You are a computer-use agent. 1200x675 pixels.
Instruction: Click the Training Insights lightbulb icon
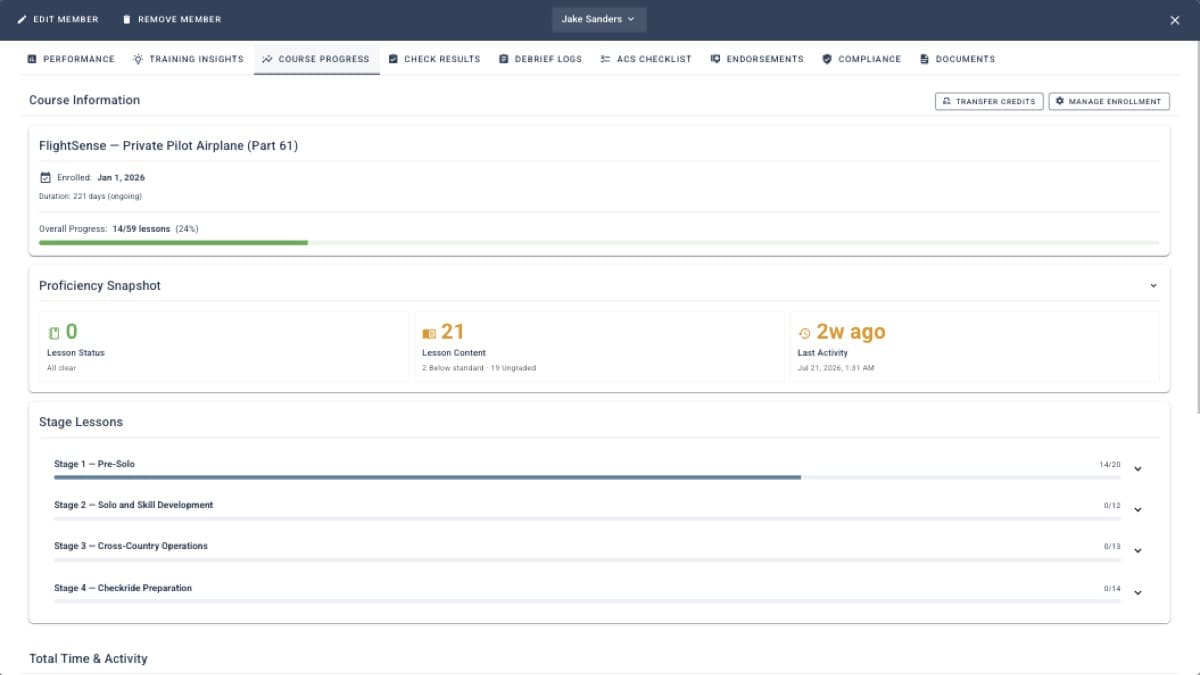pos(138,59)
